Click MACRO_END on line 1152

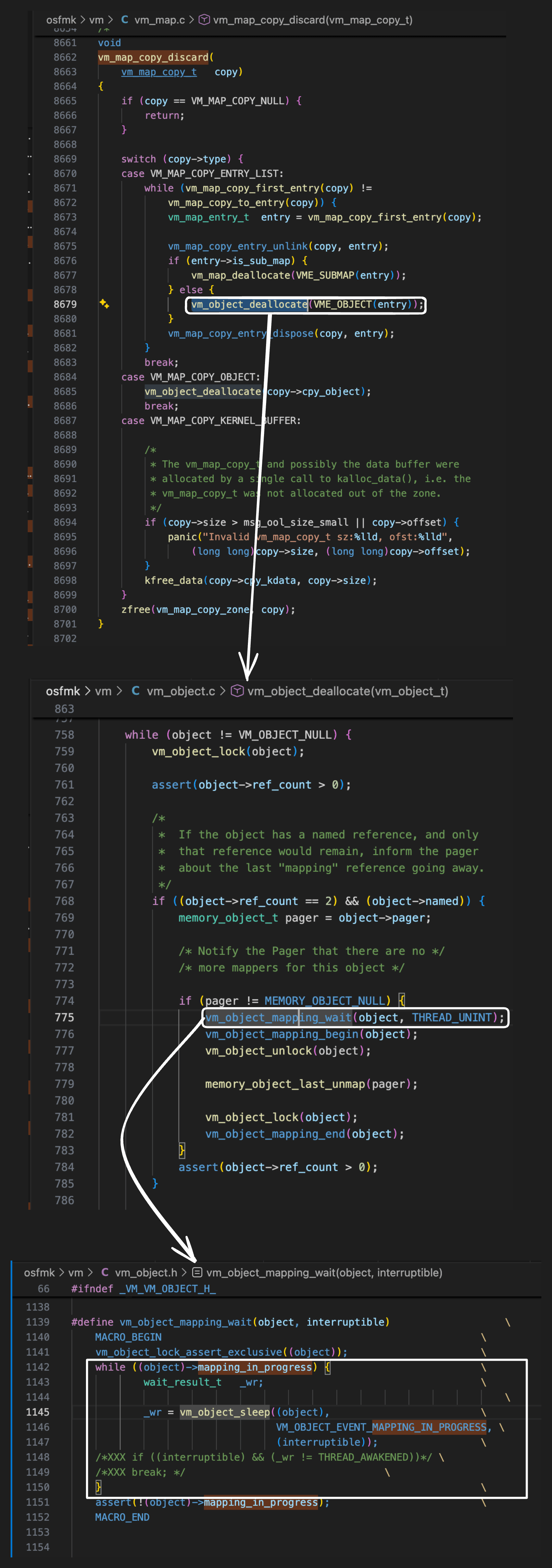[122, 1517]
